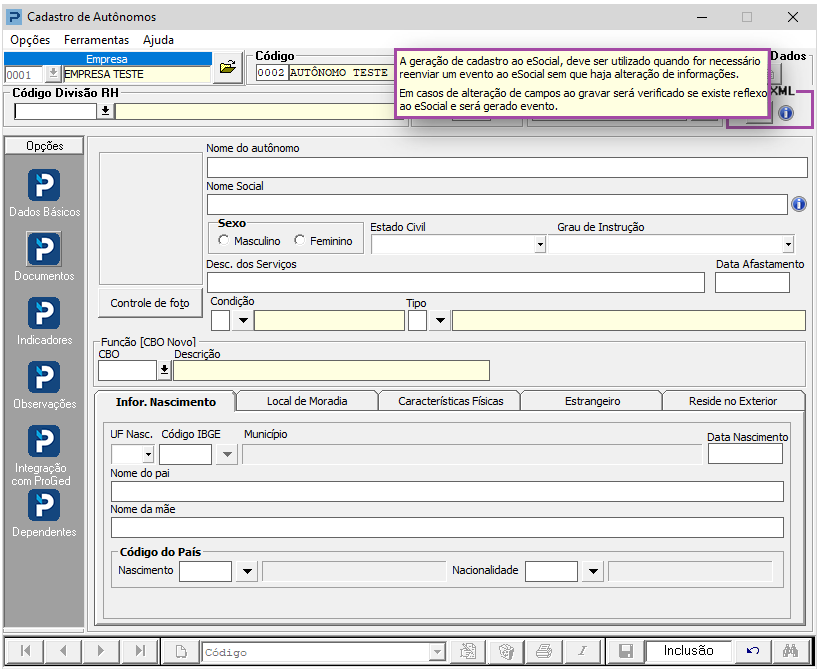Click the Código IBGE input field
Viewport: 821px width, 669px height.
pos(185,454)
